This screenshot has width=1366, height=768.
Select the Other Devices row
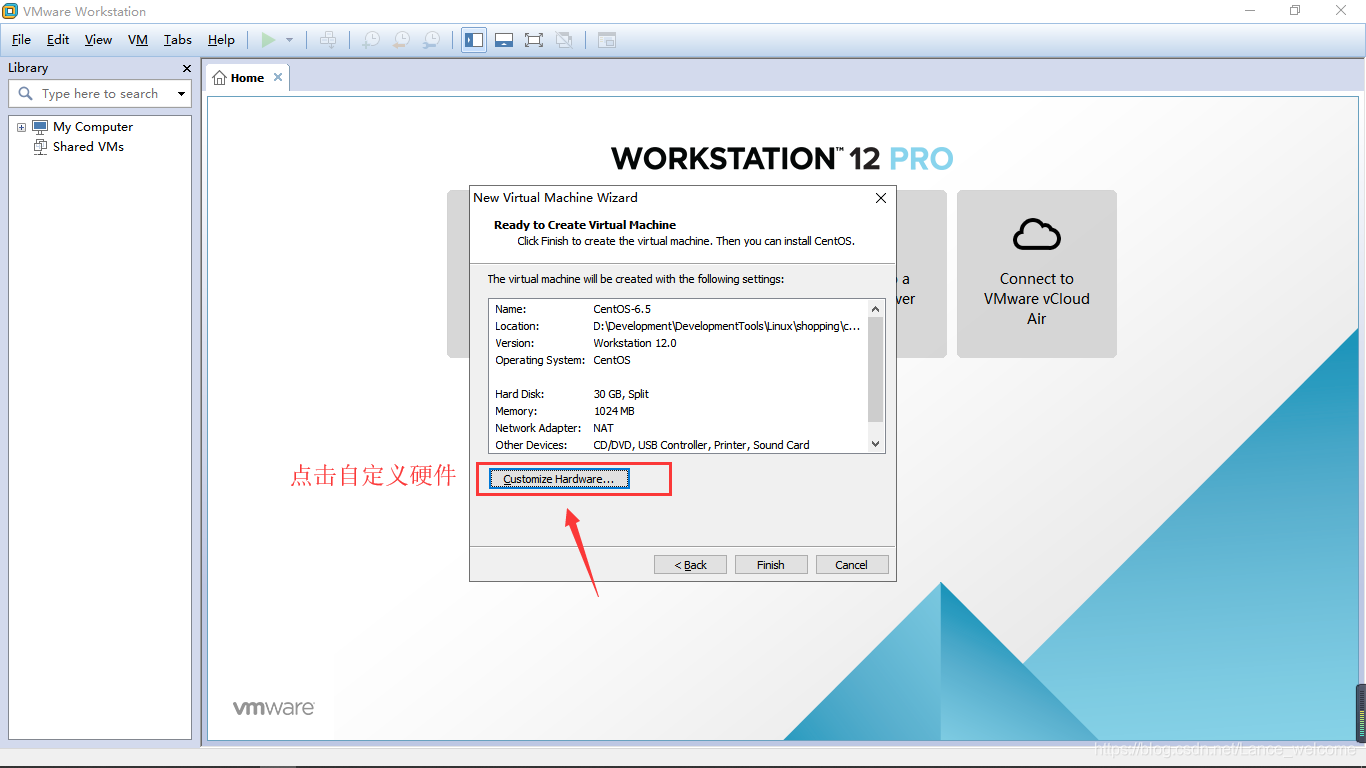(x=678, y=445)
